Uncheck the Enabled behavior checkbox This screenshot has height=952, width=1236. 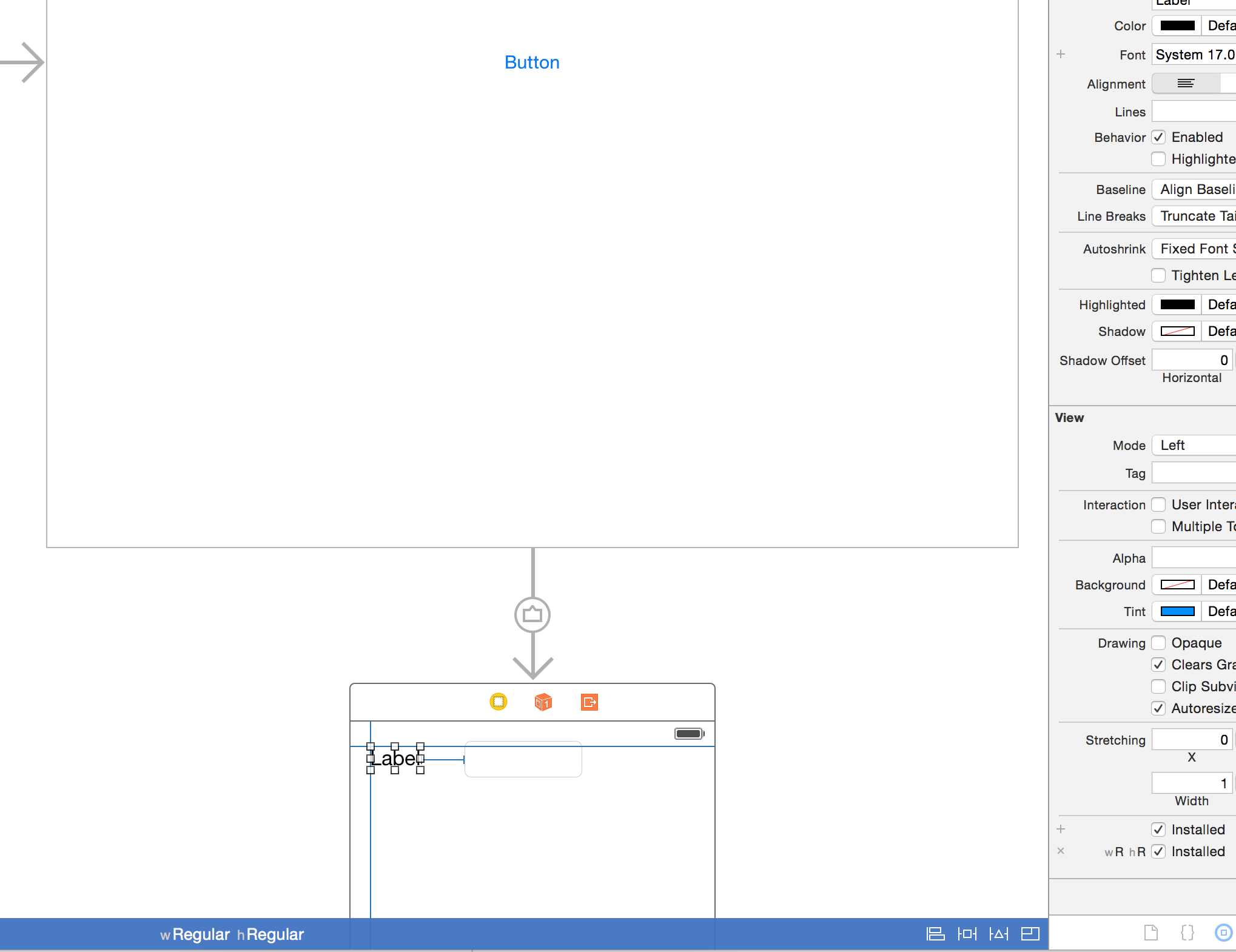(x=1158, y=137)
